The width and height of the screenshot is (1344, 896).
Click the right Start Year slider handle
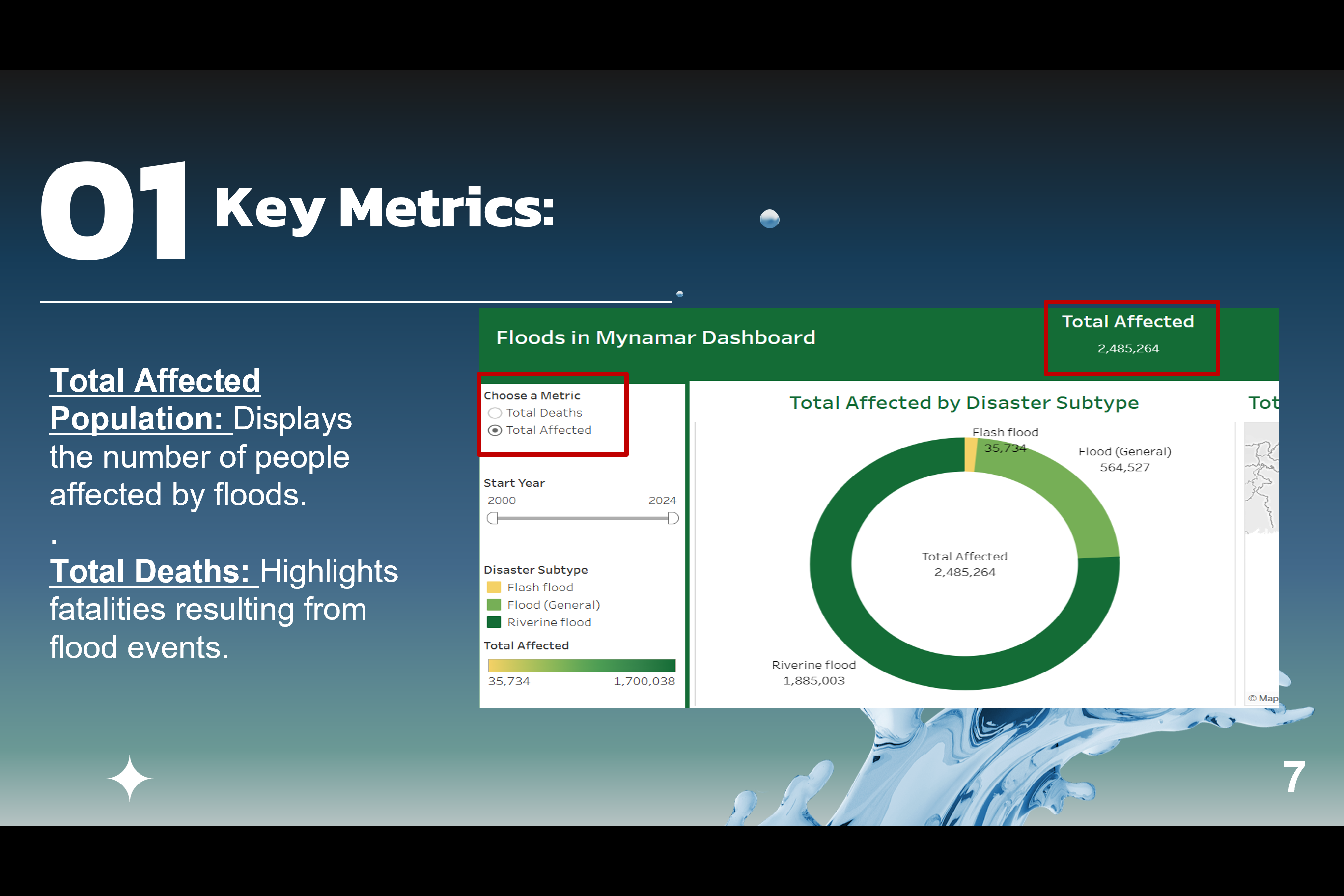(x=672, y=518)
